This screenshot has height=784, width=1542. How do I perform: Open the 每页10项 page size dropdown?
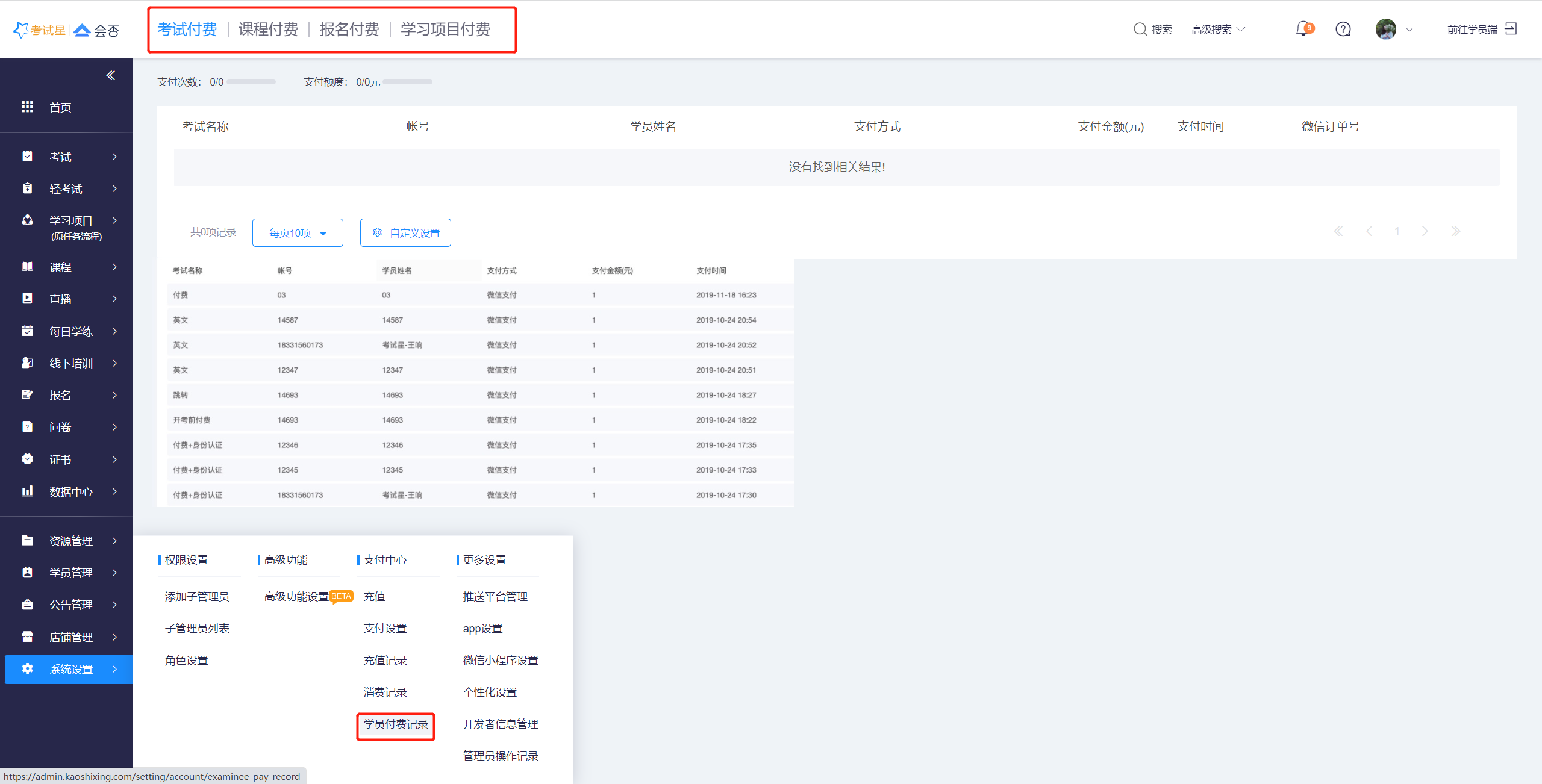pyautogui.click(x=298, y=232)
